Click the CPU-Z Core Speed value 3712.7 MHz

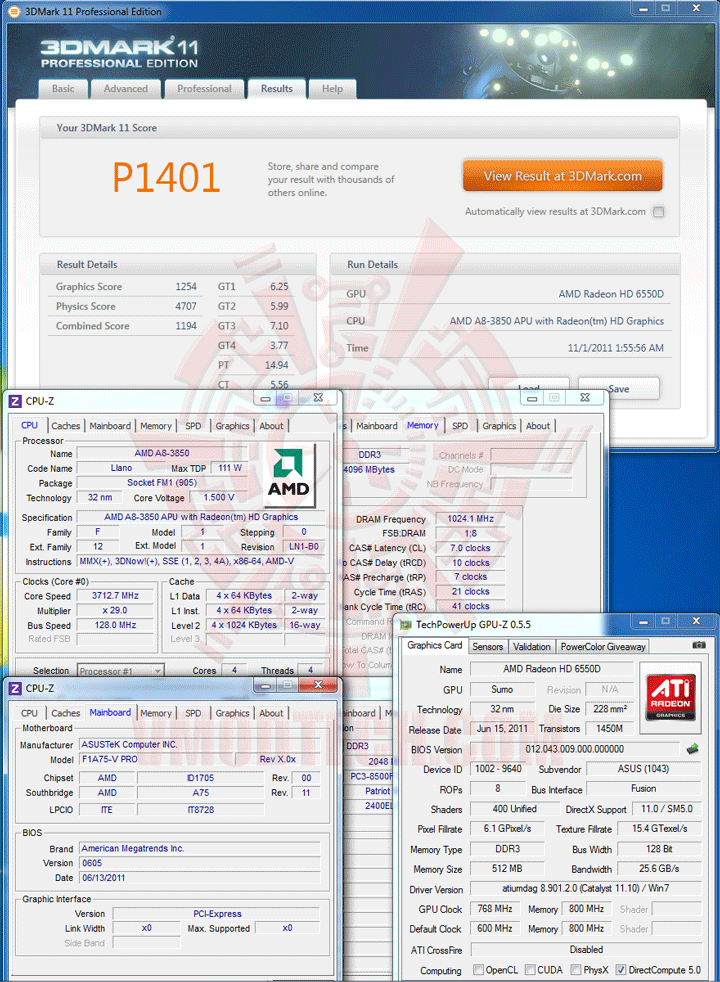pyautogui.click(x=115, y=596)
